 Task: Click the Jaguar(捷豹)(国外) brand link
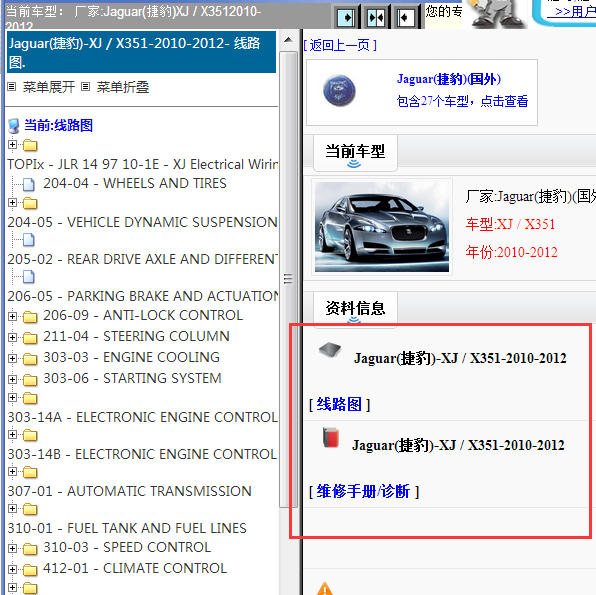tap(449, 79)
